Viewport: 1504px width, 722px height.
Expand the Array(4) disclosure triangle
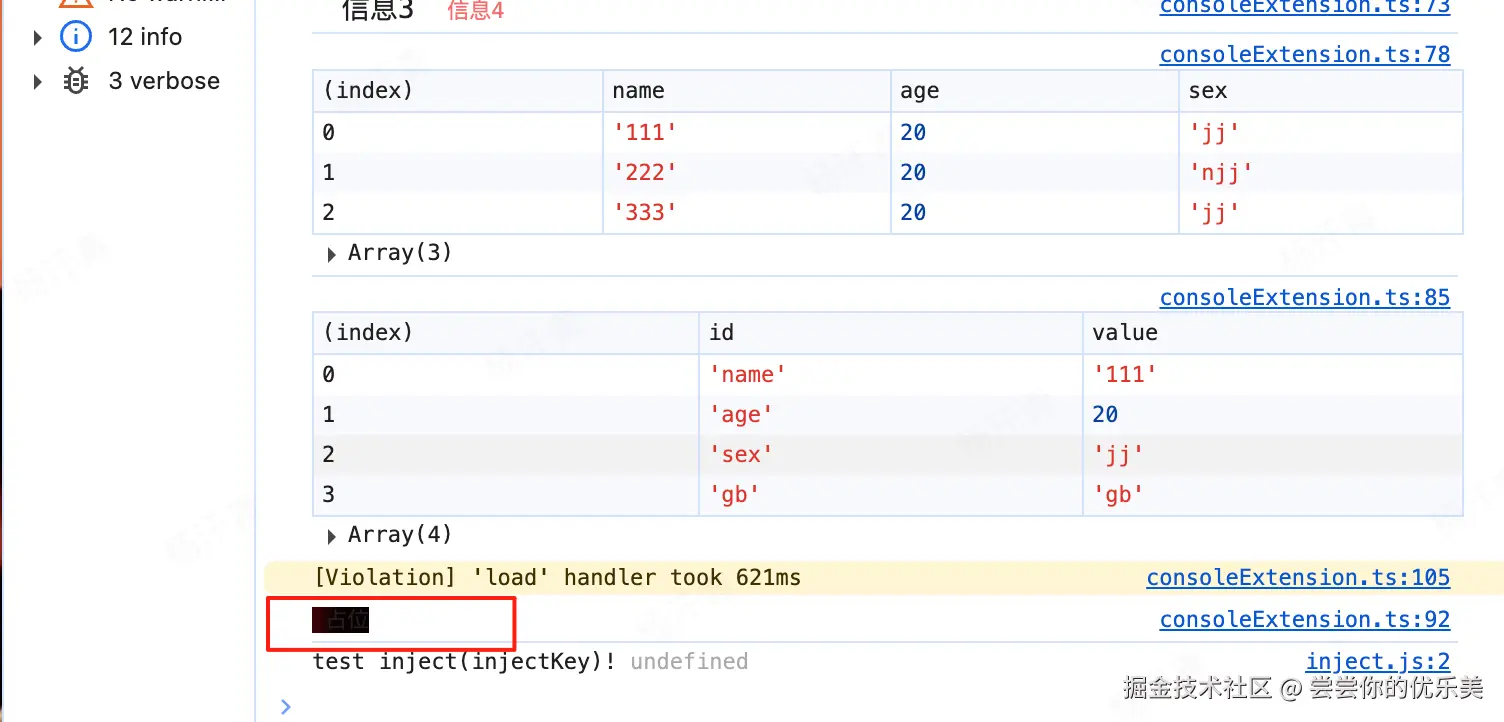point(332,536)
